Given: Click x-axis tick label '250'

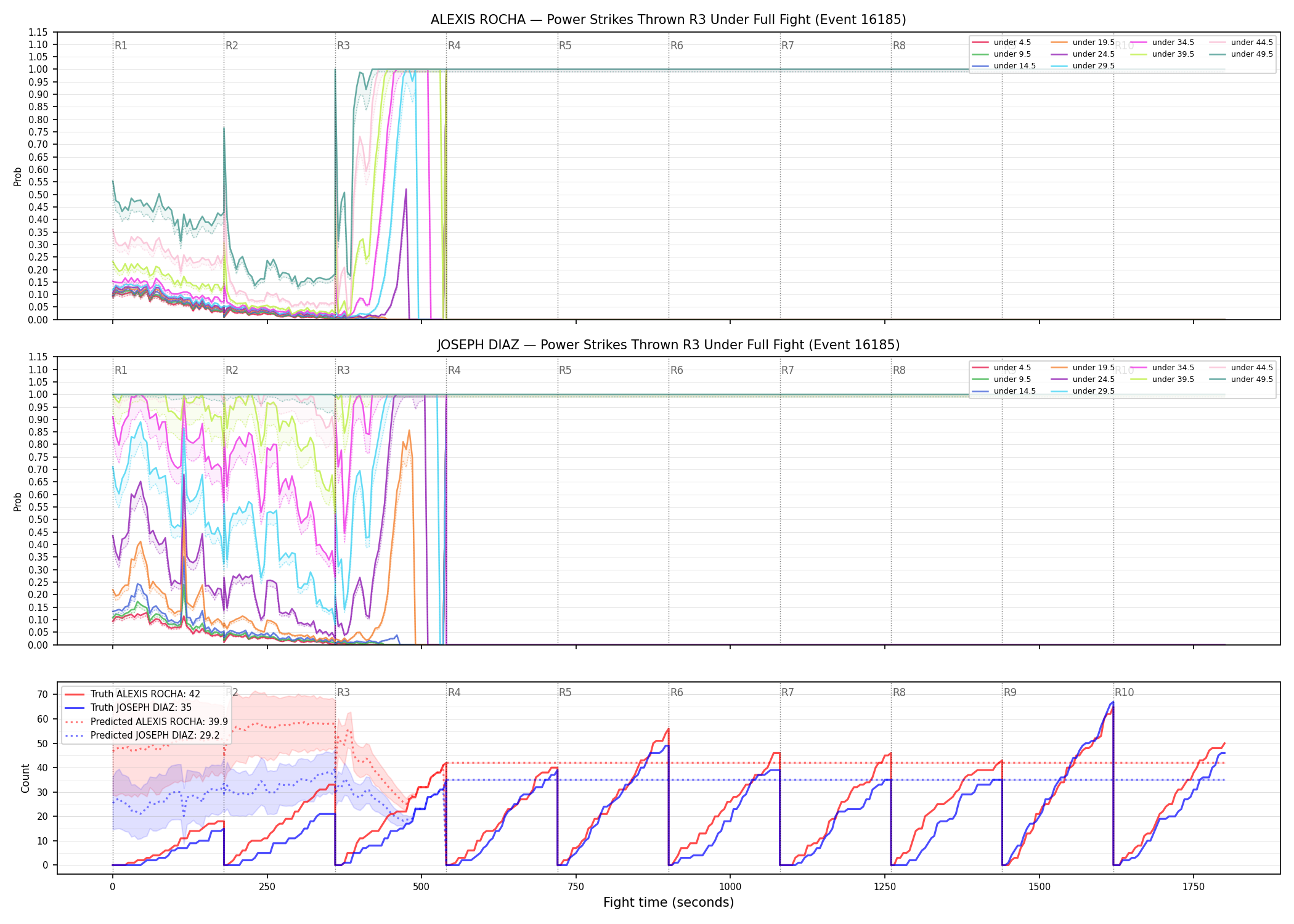Looking at the screenshot, I should click(x=267, y=887).
